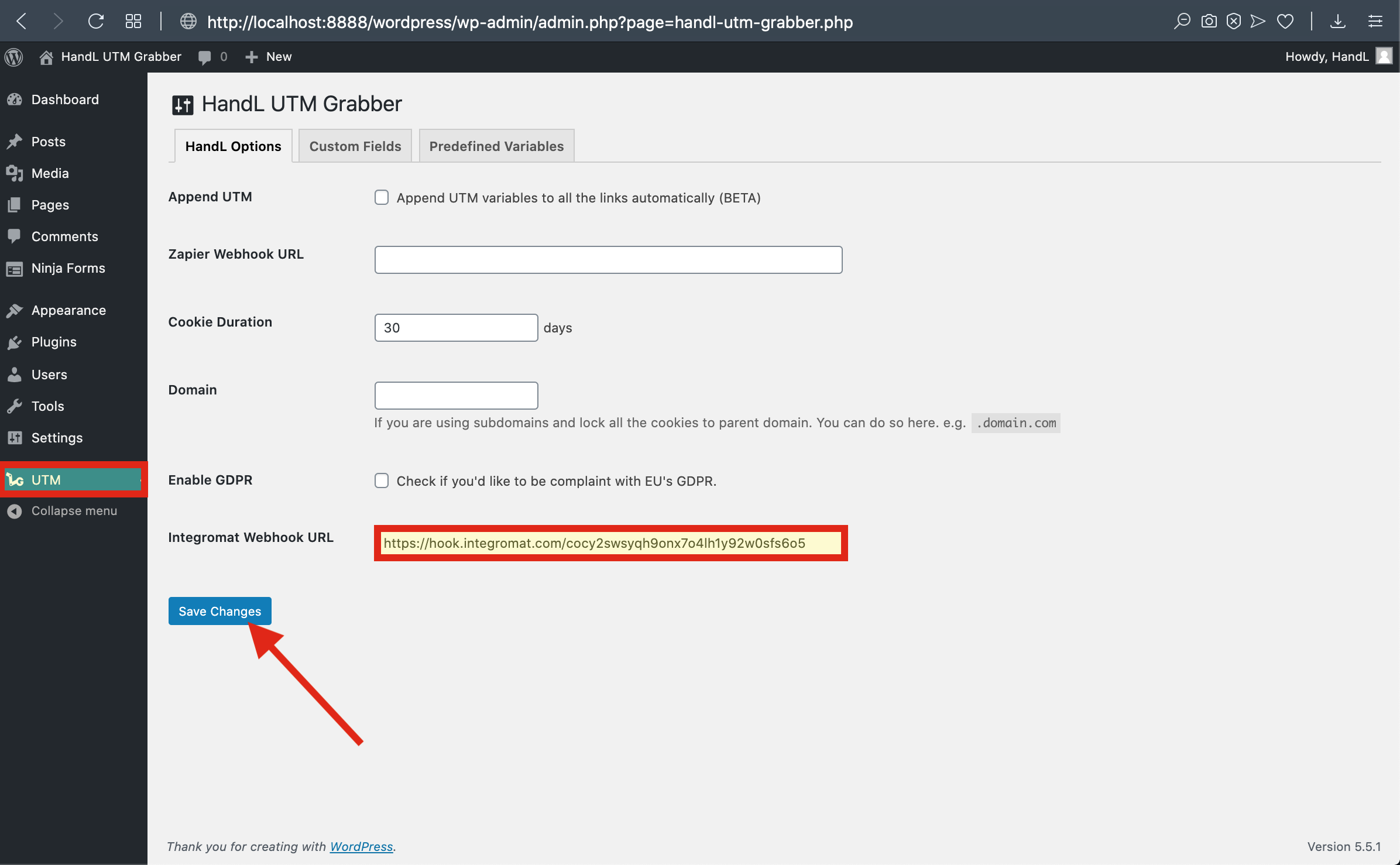Click the browser back arrow
This screenshot has width=1400, height=865.
[22, 22]
